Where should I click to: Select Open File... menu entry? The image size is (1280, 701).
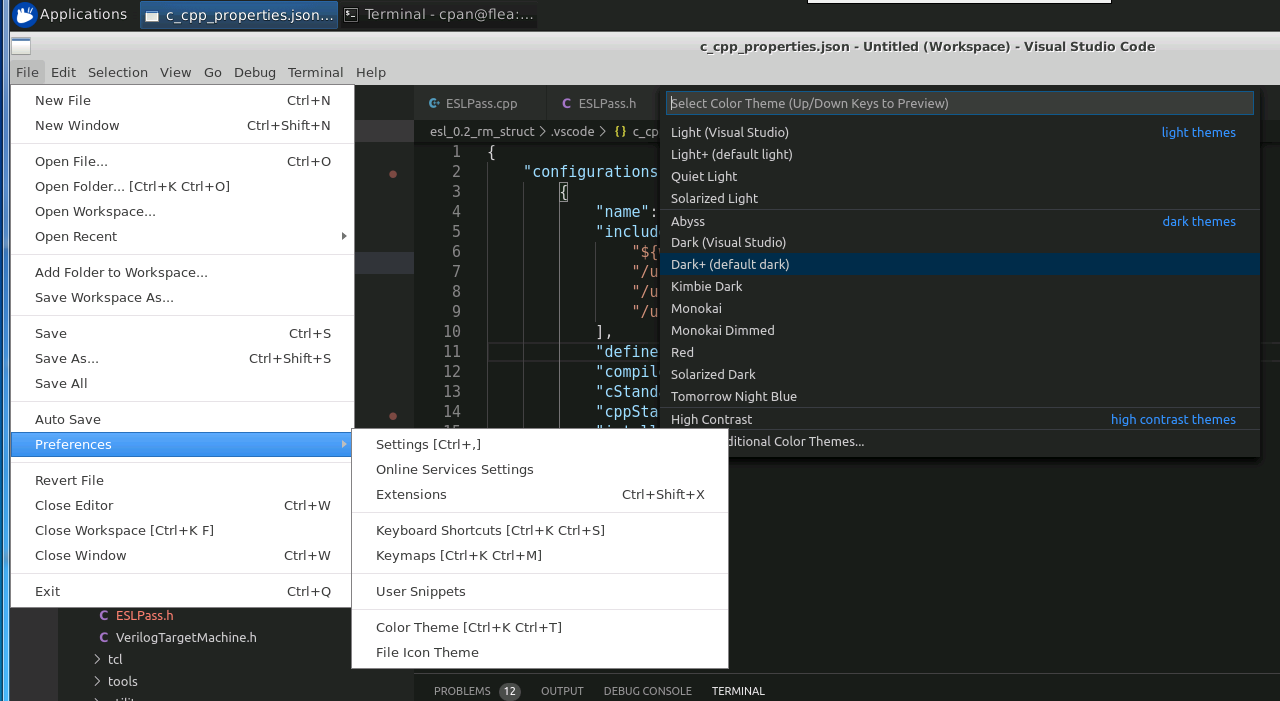[183, 161]
